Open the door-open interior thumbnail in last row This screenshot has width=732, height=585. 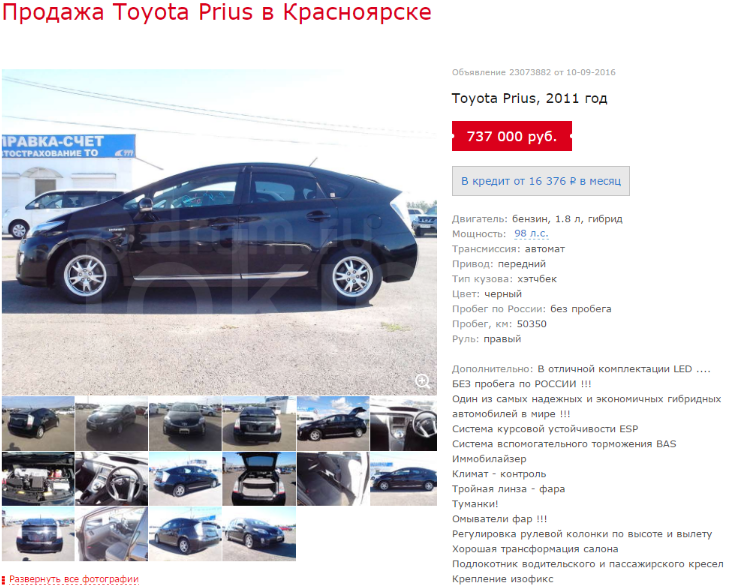point(112,534)
